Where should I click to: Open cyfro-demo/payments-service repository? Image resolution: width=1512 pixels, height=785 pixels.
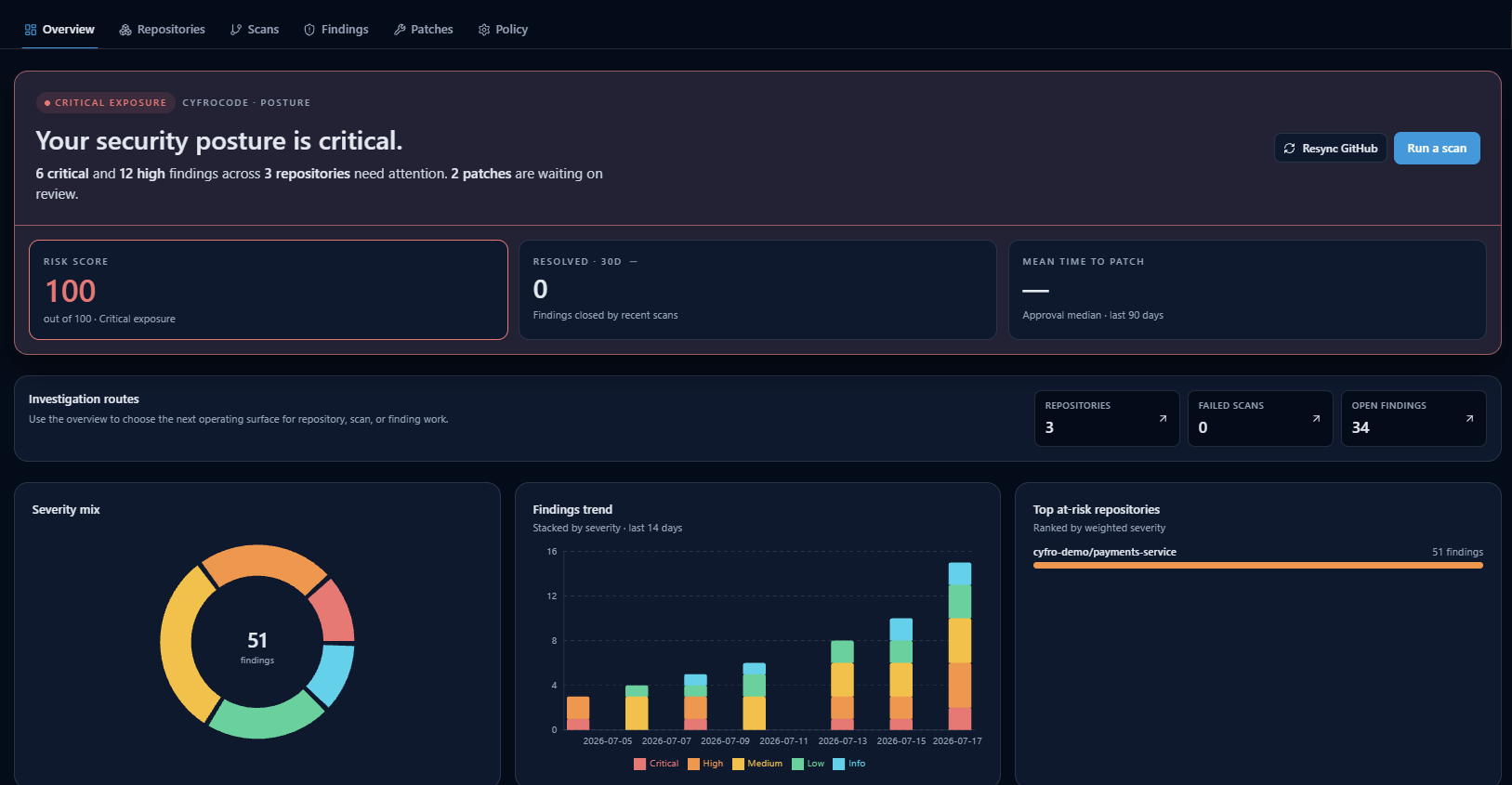point(1105,552)
